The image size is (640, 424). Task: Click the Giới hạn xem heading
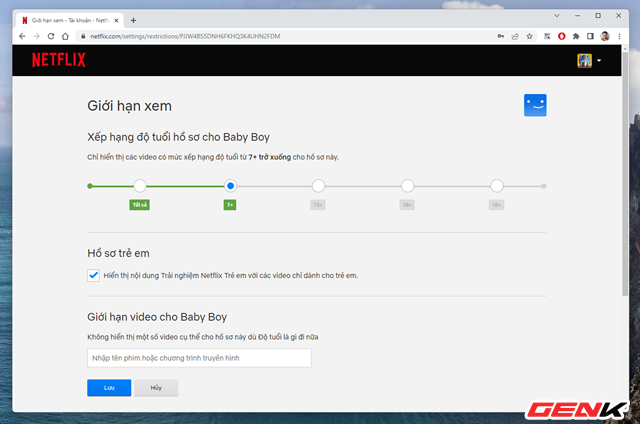129,106
